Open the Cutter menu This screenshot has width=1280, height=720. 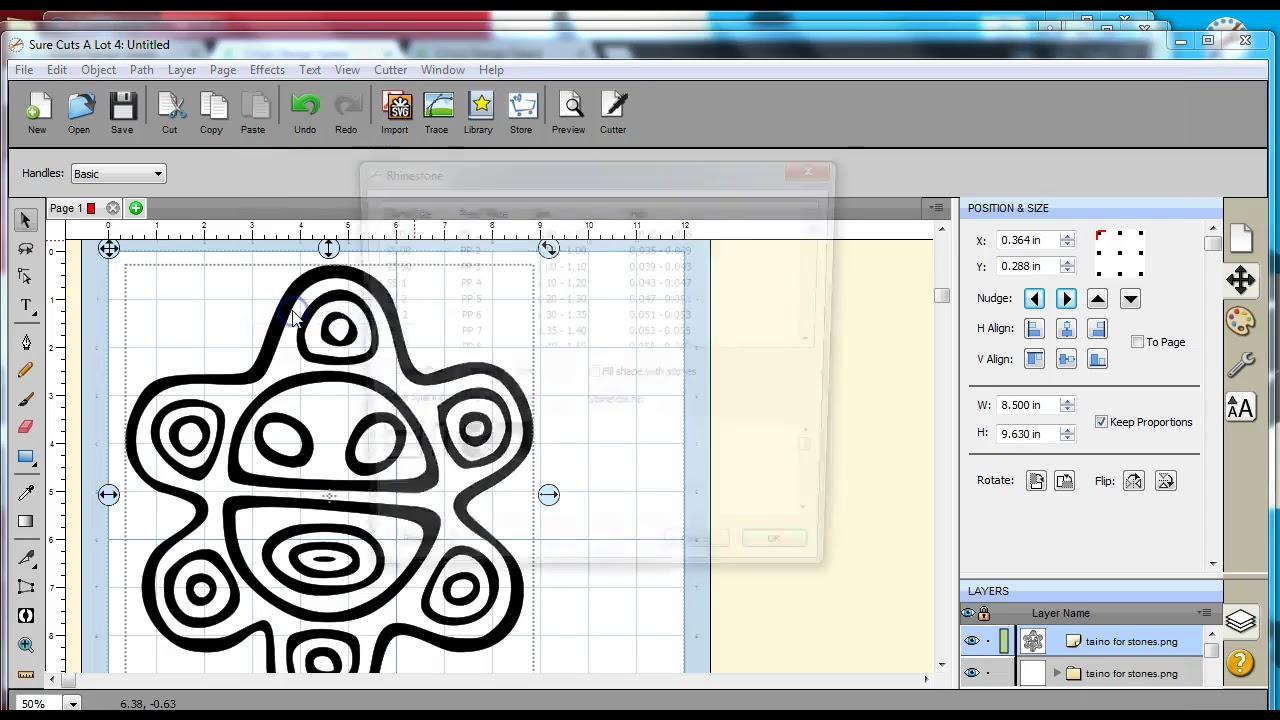point(390,70)
